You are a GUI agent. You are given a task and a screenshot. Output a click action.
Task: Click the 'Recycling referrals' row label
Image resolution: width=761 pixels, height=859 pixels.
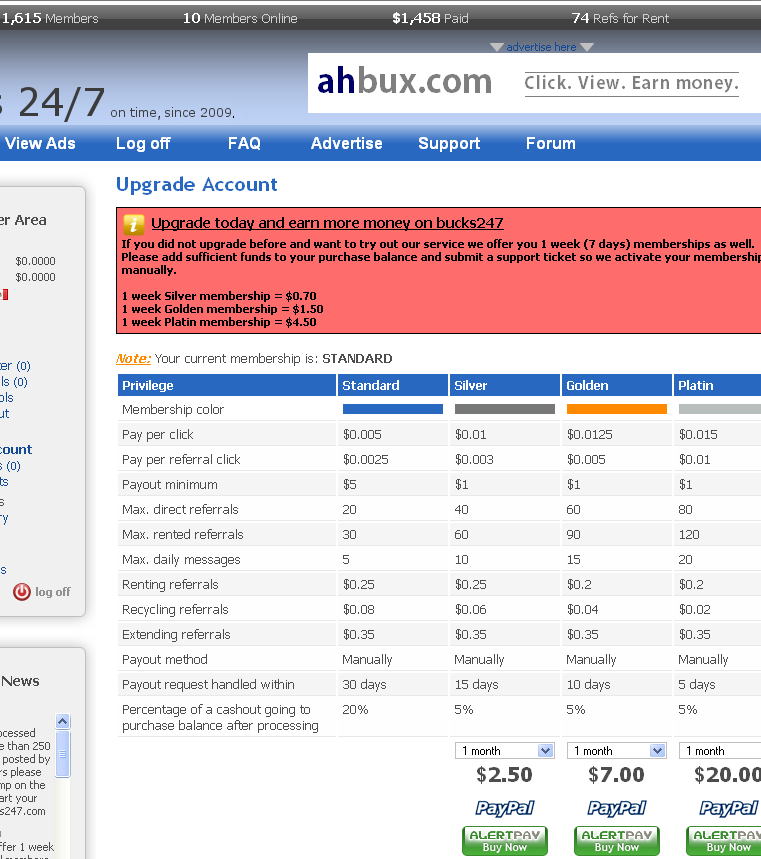click(x=175, y=610)
